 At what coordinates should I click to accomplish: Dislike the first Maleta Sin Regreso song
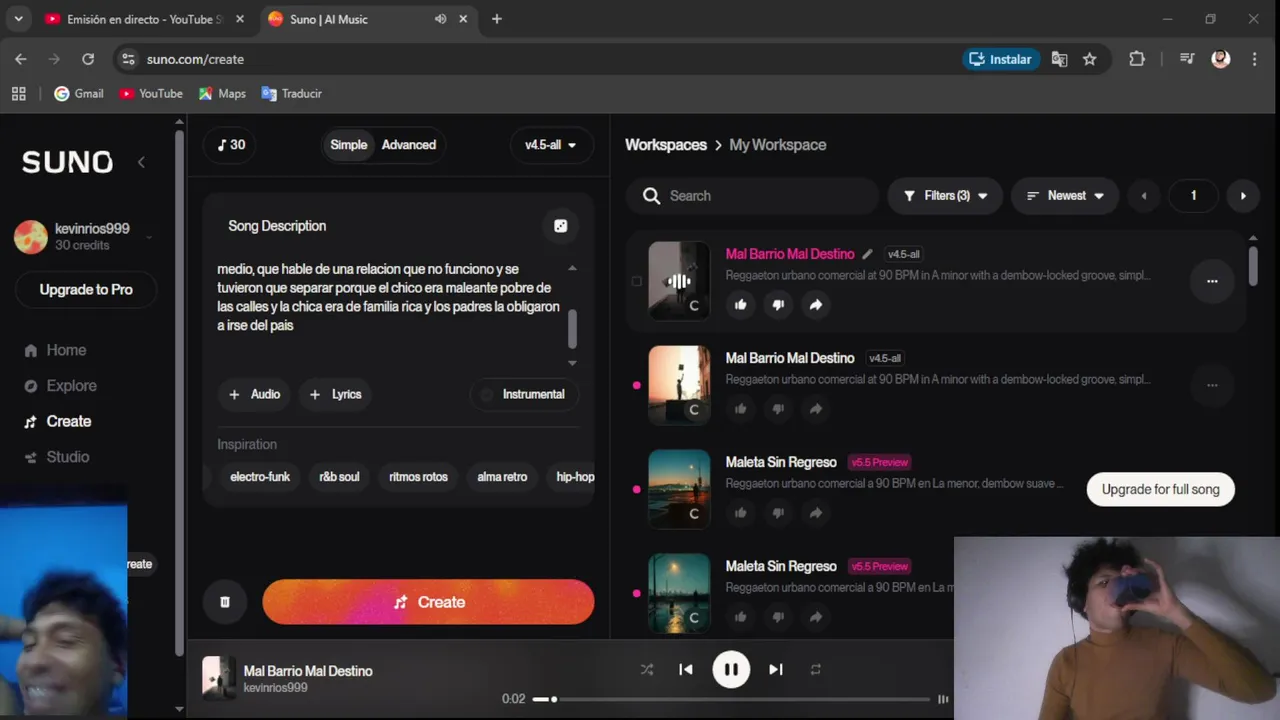tap(778, 513)
